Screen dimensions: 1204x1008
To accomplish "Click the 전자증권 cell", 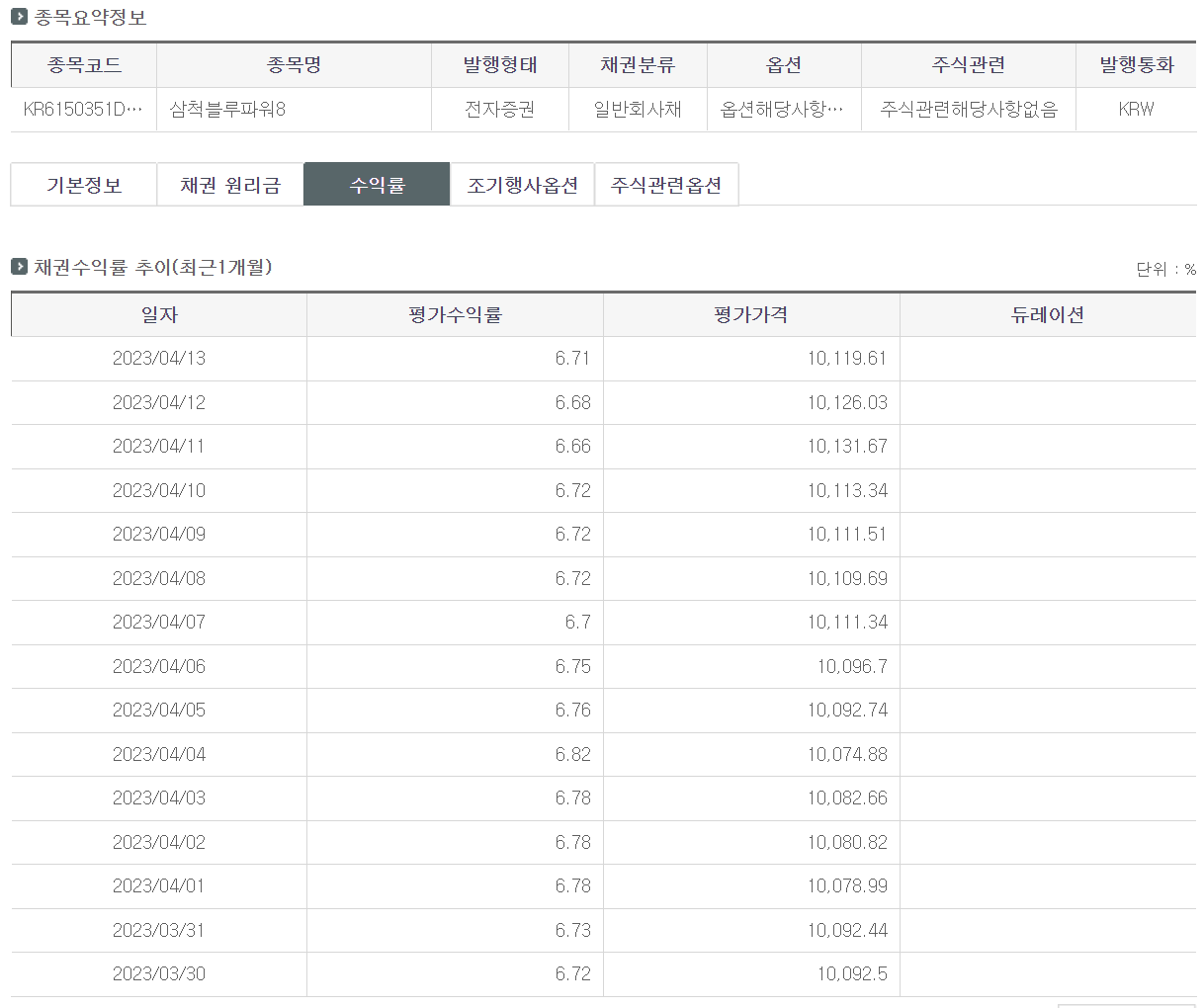I will click(500, 110).
